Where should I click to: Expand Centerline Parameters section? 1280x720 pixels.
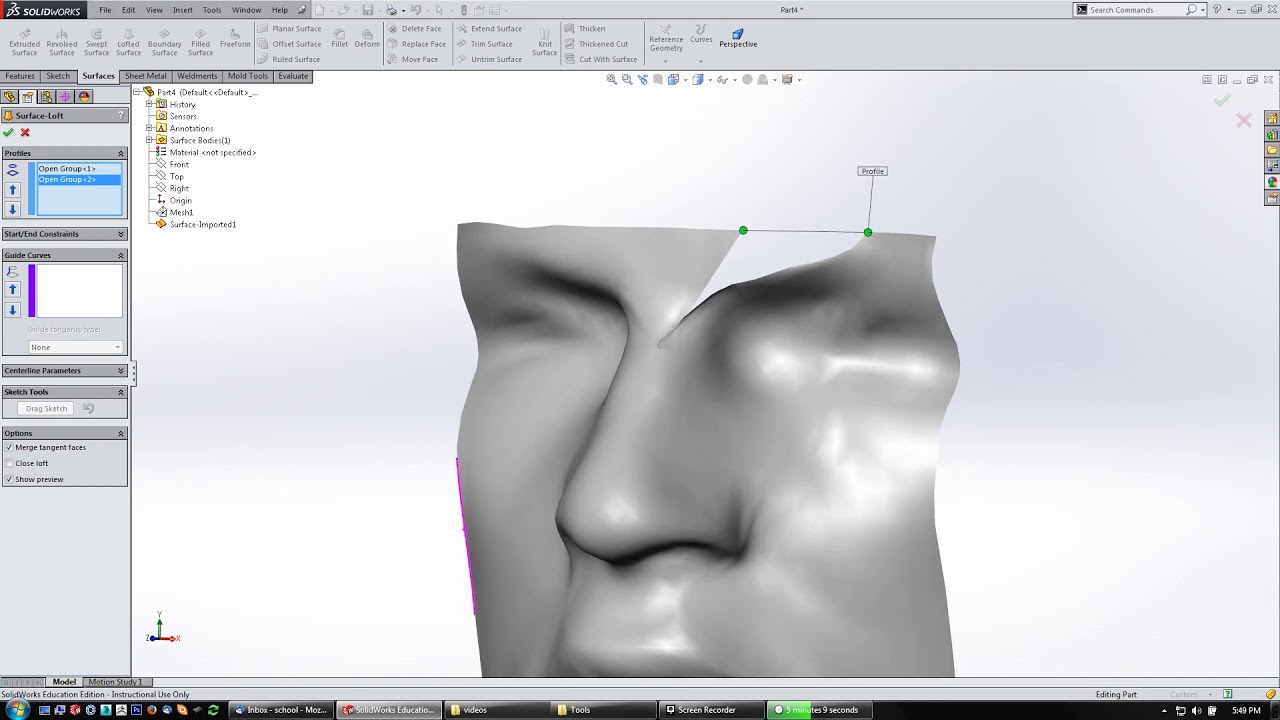[121, 371]
